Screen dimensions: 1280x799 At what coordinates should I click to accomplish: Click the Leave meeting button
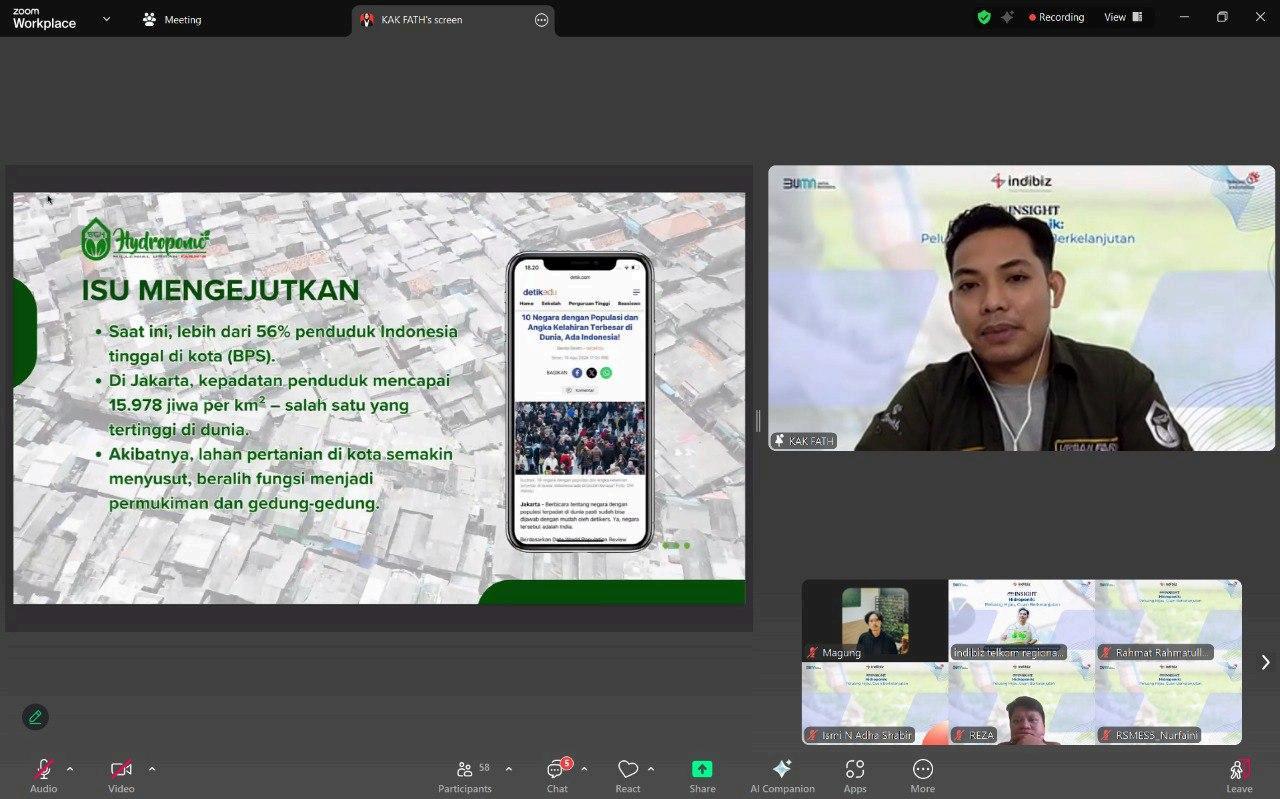click(x=1239, y=775)
